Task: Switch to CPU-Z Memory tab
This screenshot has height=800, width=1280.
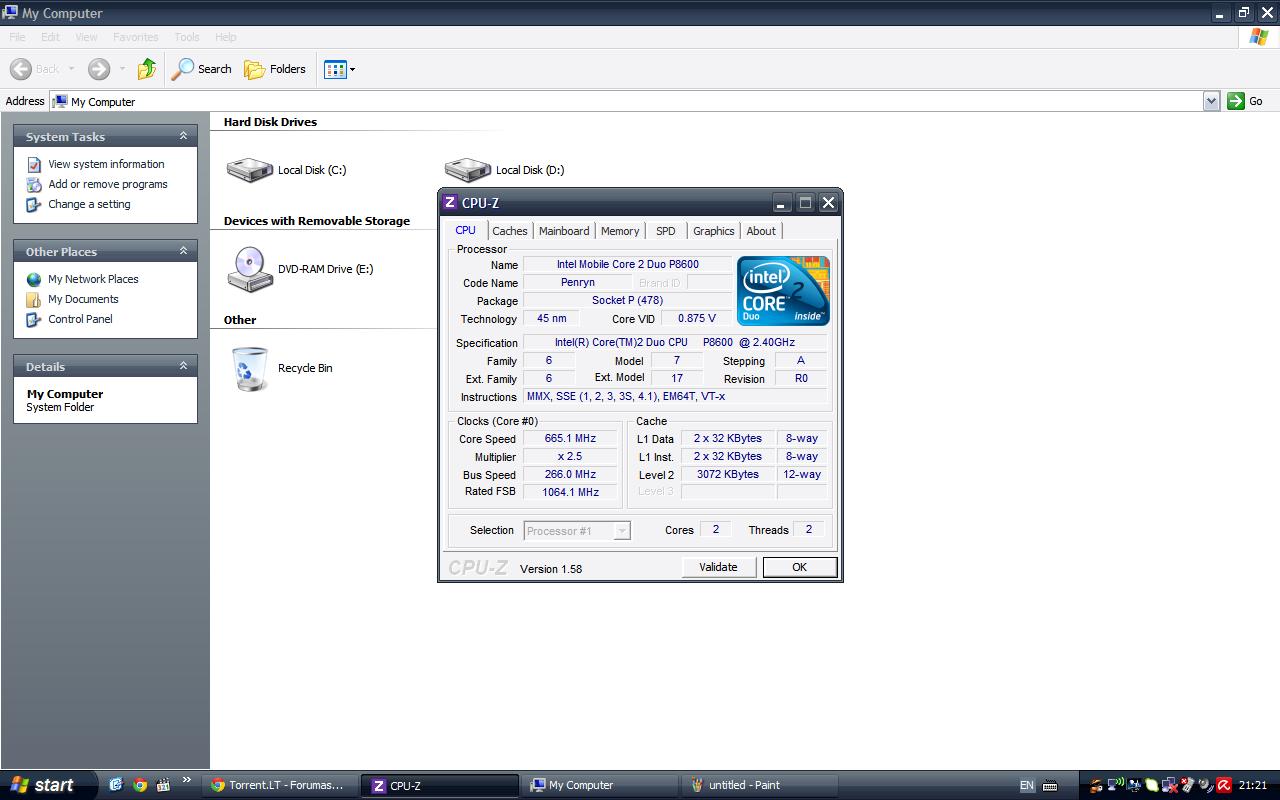Action: coord(620,231)
